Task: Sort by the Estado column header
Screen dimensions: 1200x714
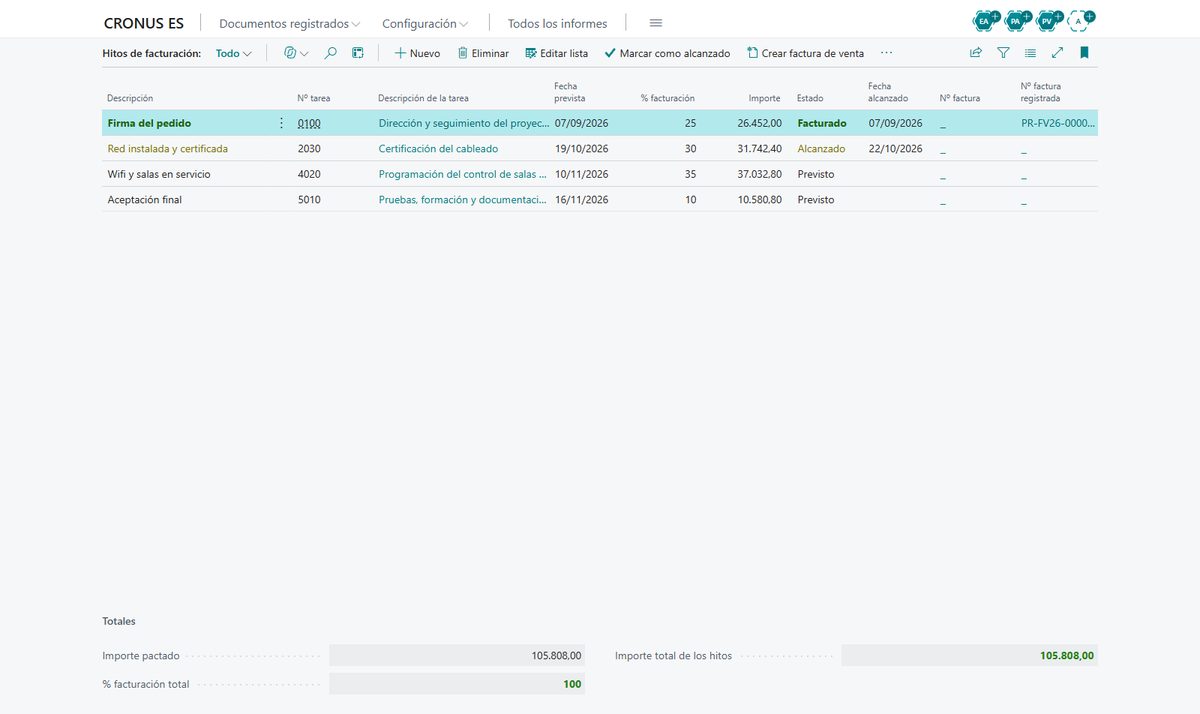Action: (810, 98)
